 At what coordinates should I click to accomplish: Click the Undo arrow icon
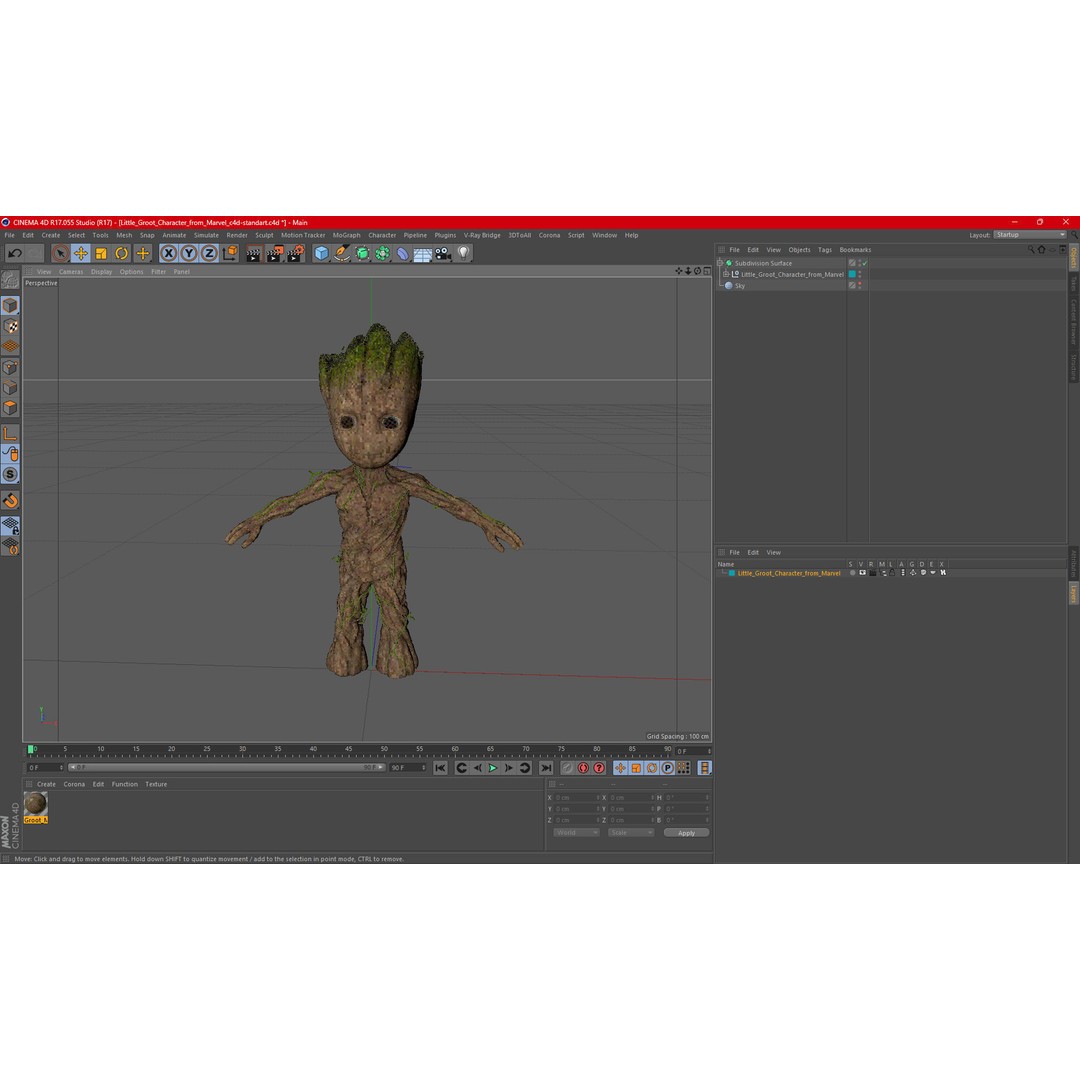[x=14, y=253]
